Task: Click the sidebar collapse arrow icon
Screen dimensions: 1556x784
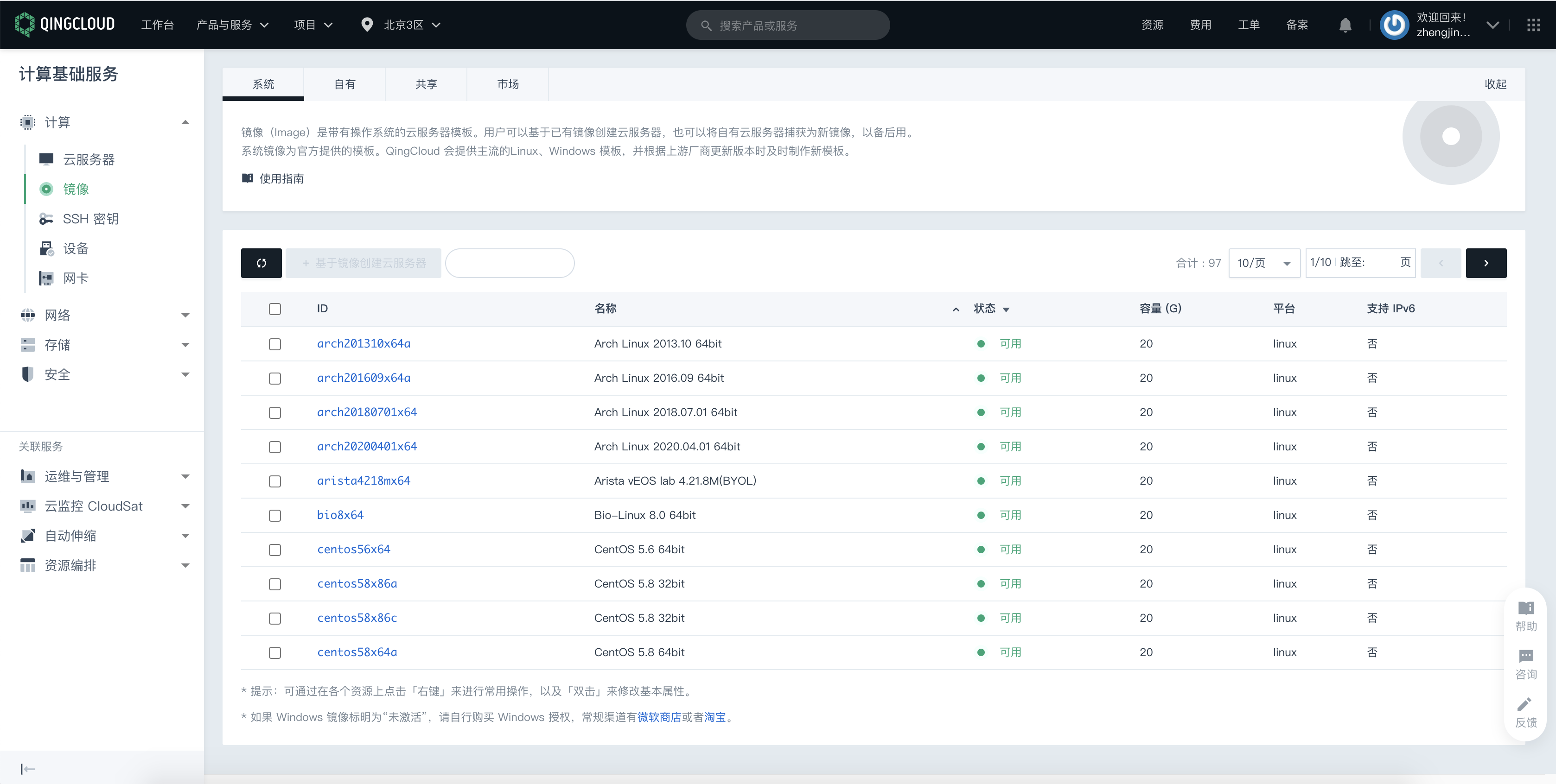Action: pos(27,768)
